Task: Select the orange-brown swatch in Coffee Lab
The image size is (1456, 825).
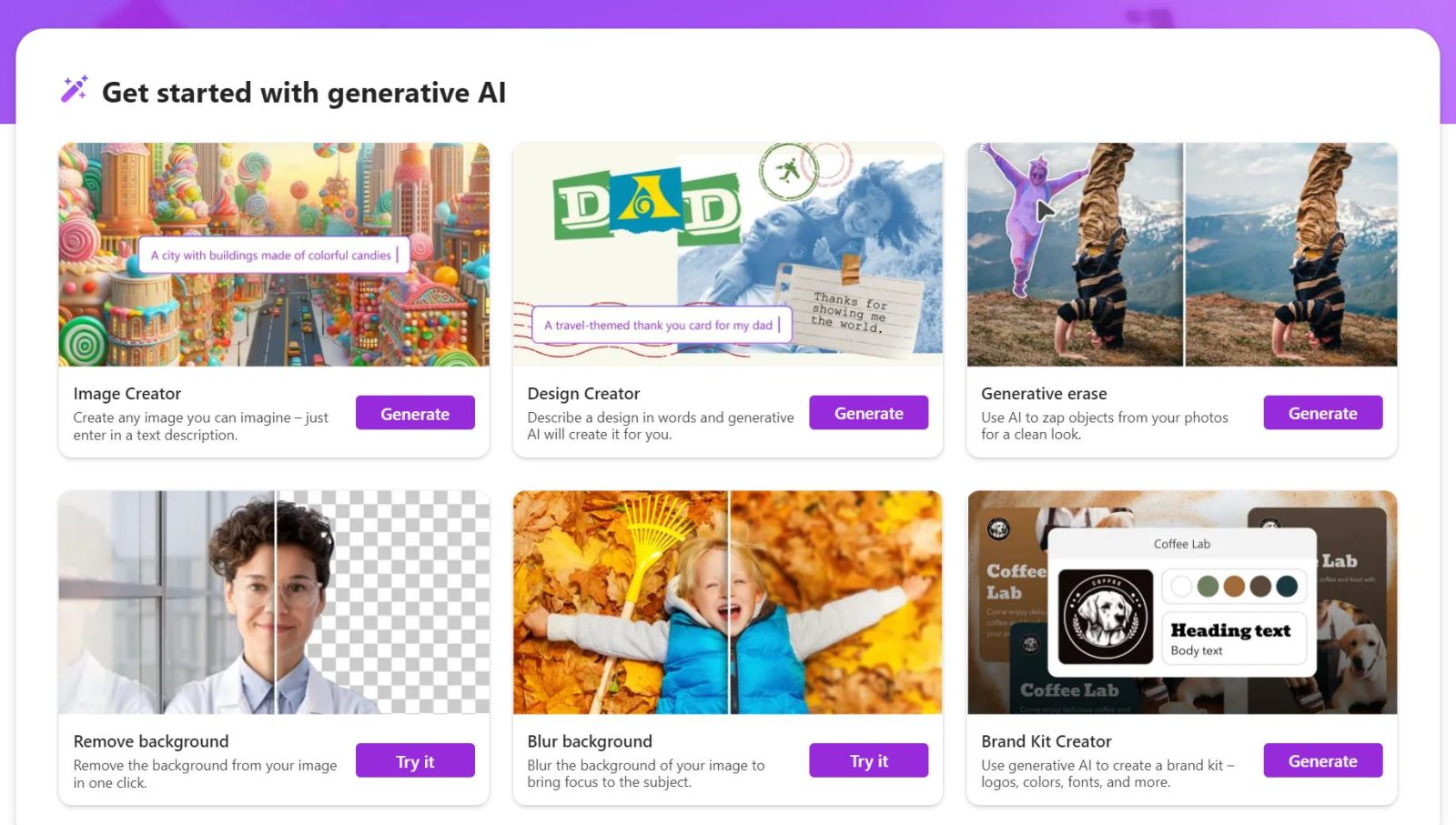Action: point(1234,587)
